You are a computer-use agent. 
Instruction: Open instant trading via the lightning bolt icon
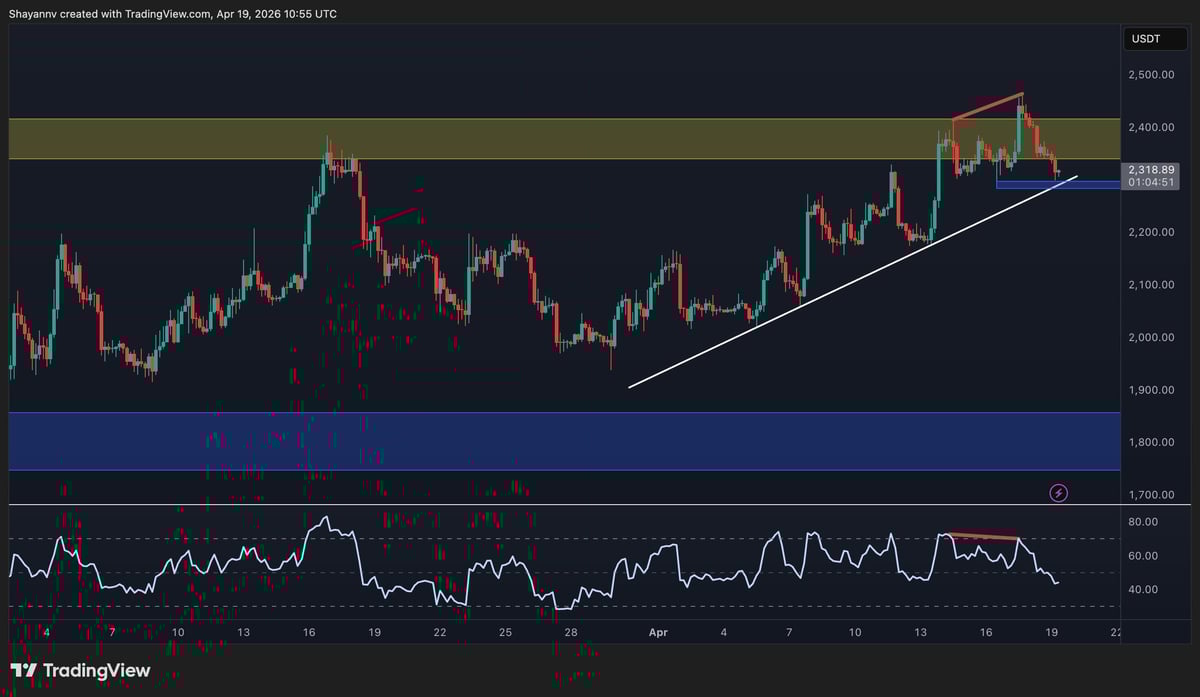[x=1057, y=492]
